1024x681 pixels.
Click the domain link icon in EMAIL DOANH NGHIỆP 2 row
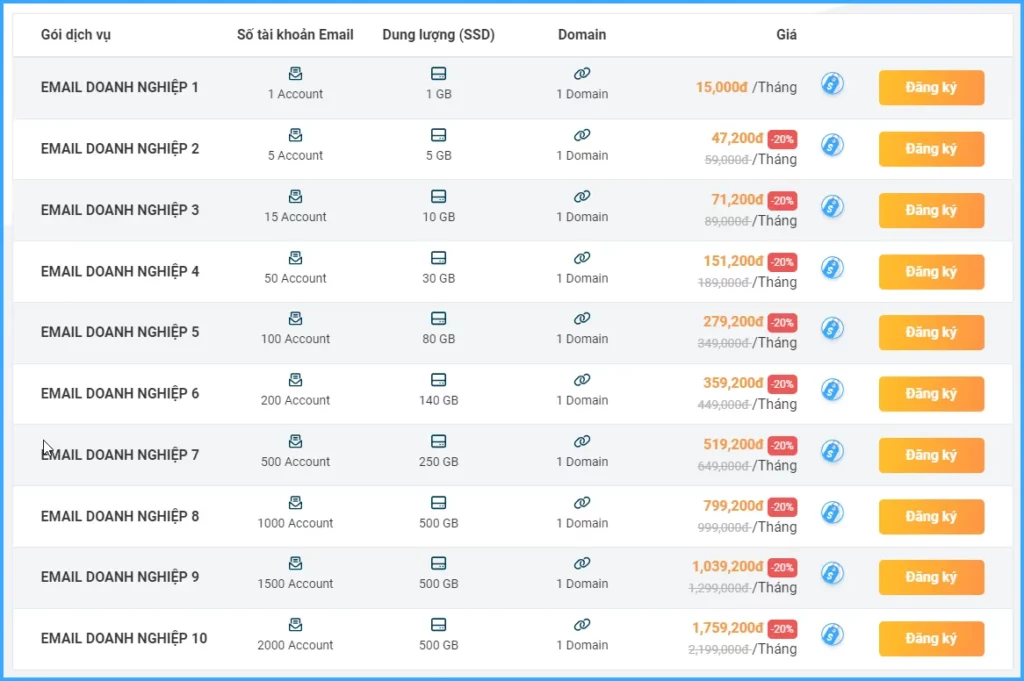[582, 135]
